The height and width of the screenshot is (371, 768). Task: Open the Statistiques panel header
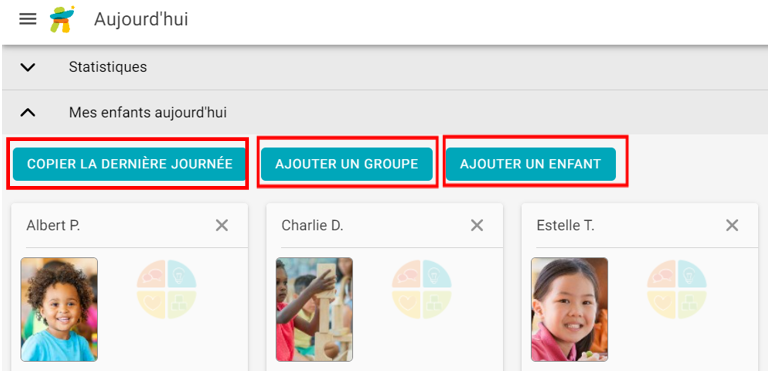(385, 67)
